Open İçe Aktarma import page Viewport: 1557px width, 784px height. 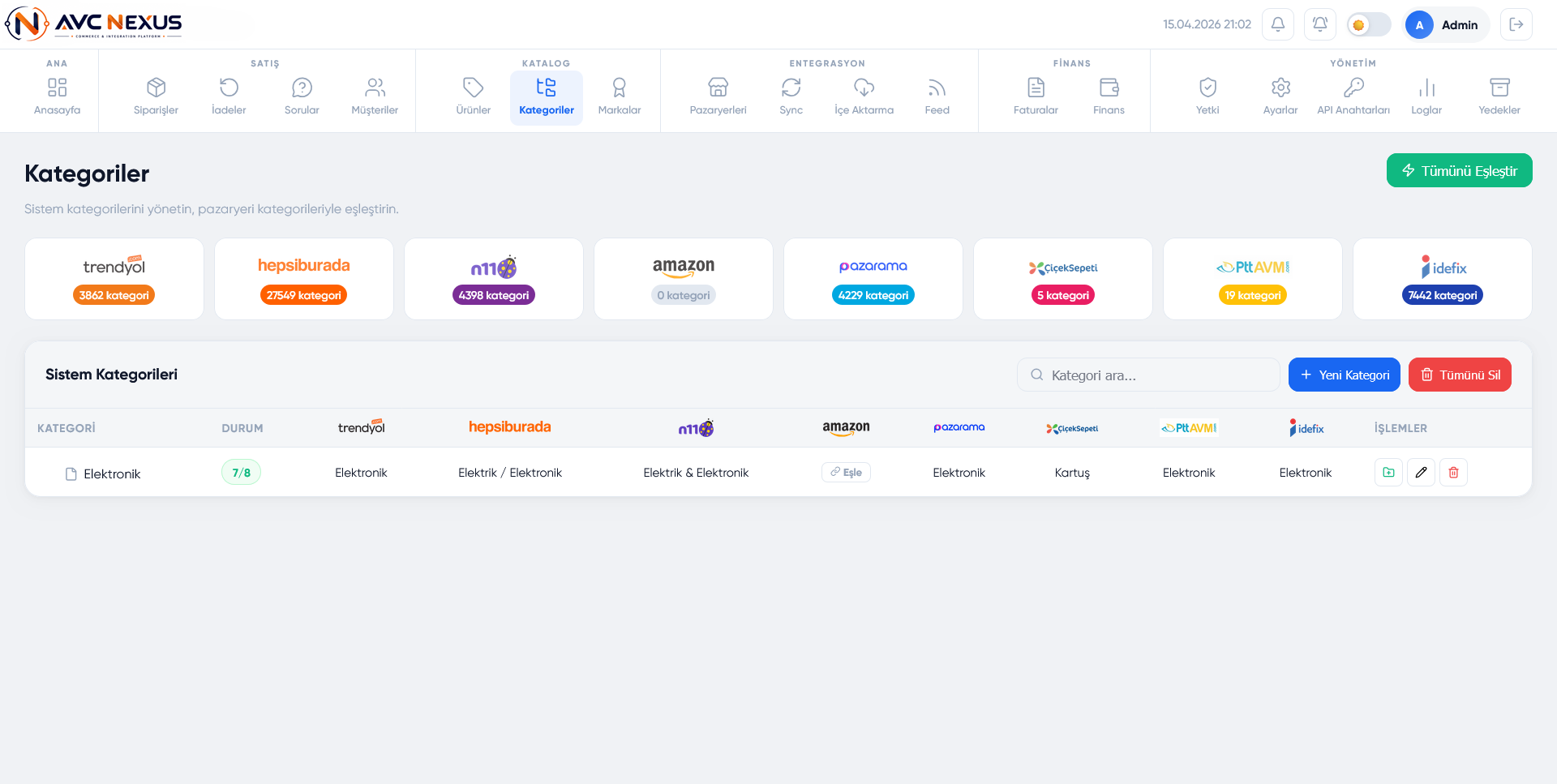pos(864,97)
